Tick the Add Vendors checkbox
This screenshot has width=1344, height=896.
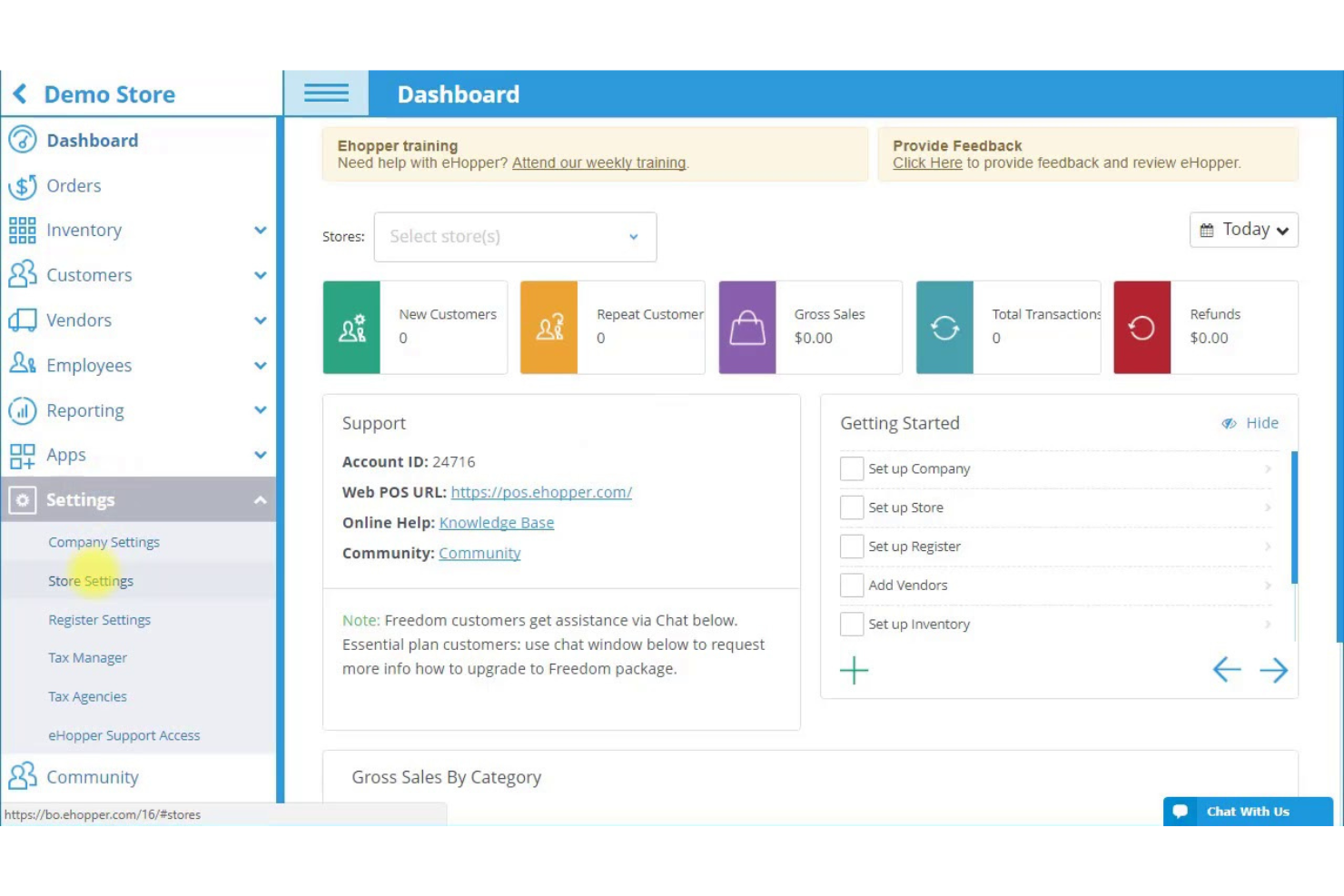(851, 586)
